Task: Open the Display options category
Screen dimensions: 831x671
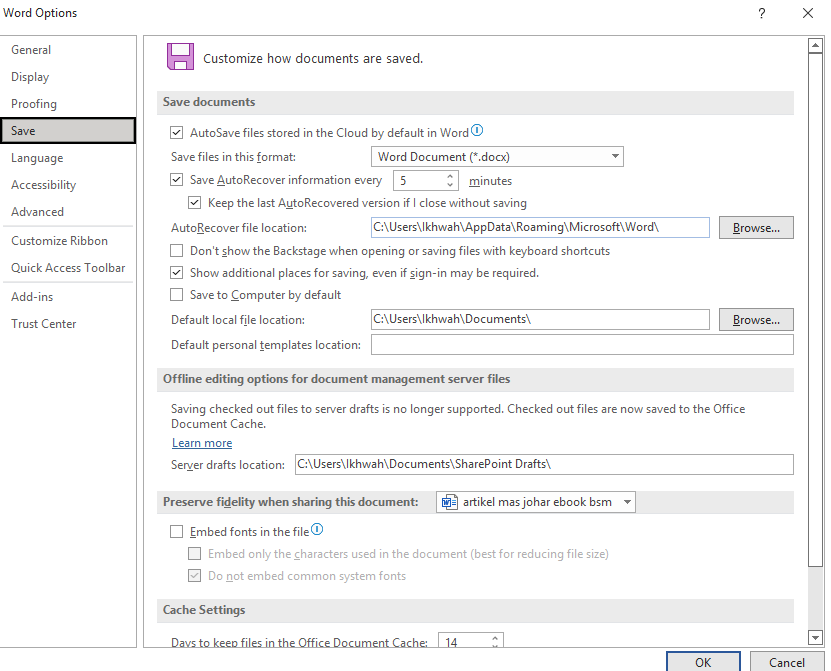Action: tap(68, 77)
